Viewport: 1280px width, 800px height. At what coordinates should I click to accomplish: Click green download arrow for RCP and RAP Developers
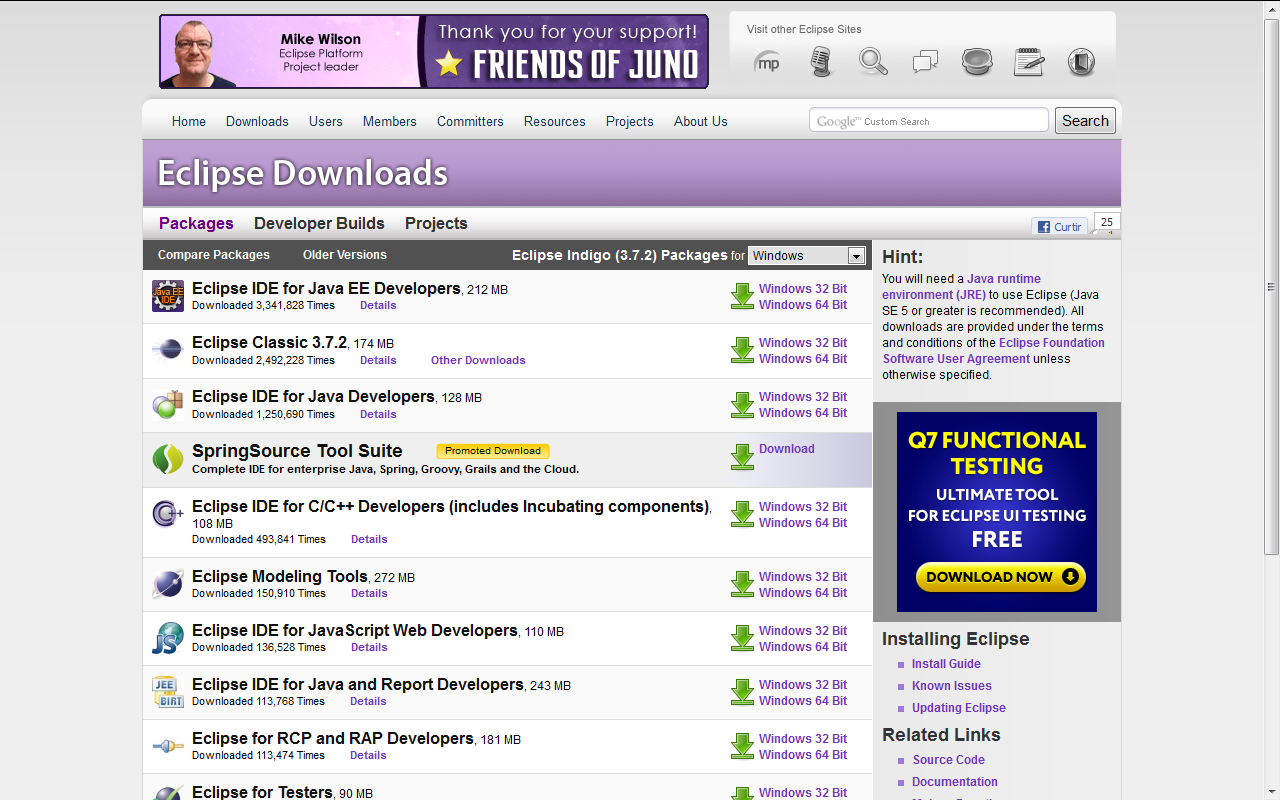click(x=742, y=746)
